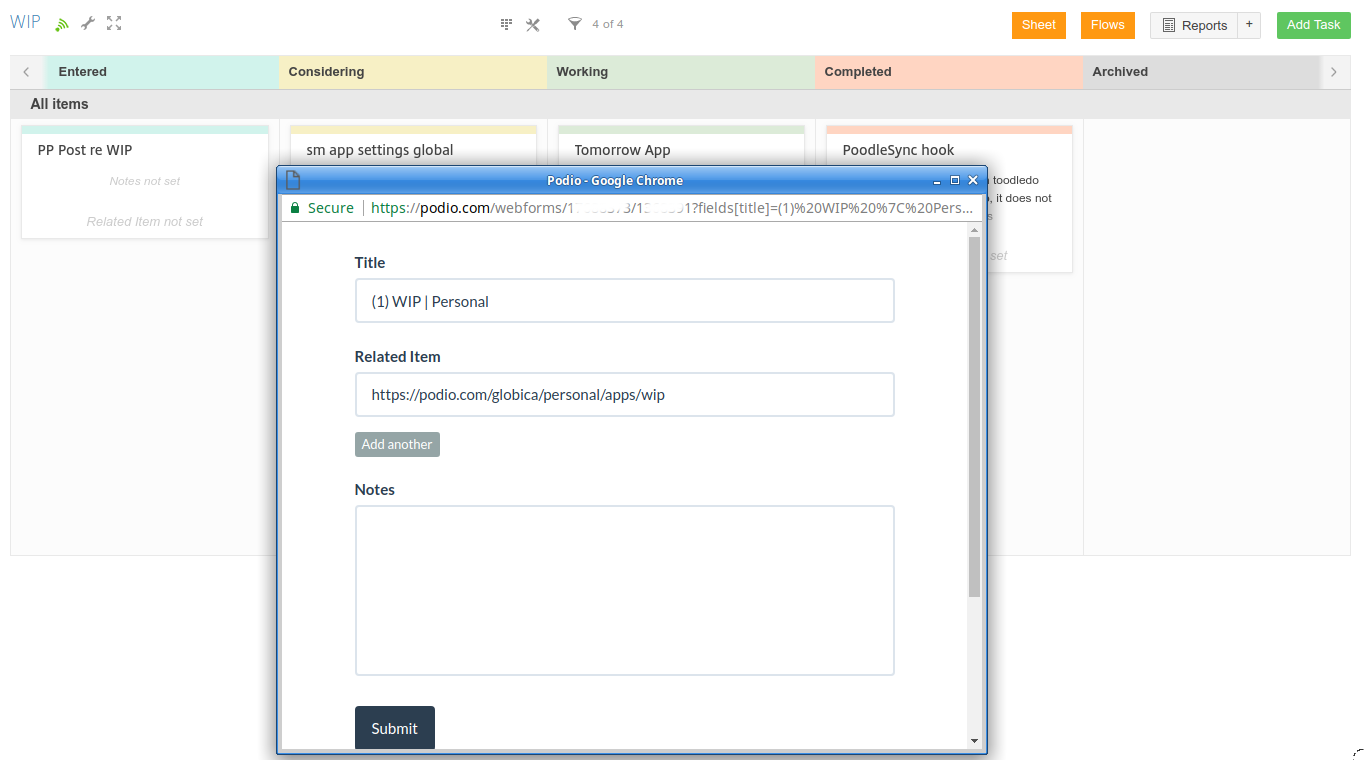Select the Entered column header
Image resolution: width=1364 pixels, height=760 pixels.
tap(162, 72)
